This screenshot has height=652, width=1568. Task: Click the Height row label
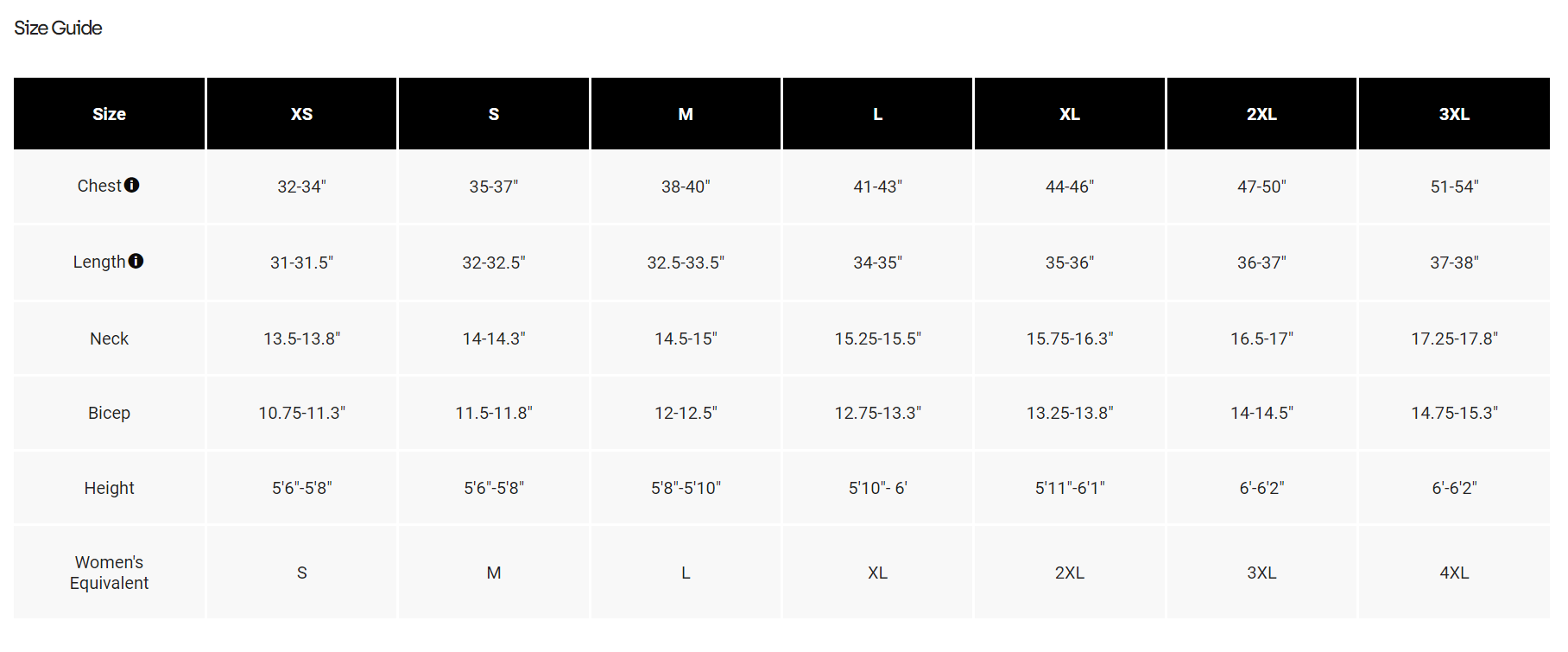click(x=109, y=488)
